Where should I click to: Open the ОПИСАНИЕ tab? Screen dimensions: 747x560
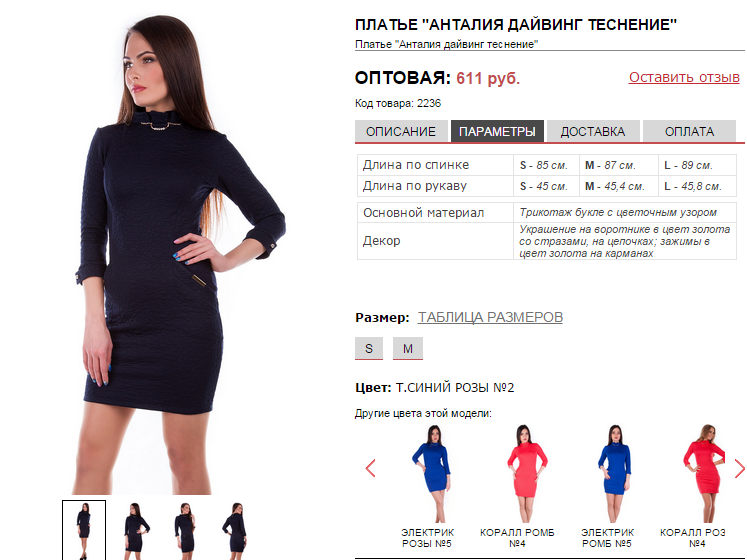pyautogui.click(x=401, y=131)
